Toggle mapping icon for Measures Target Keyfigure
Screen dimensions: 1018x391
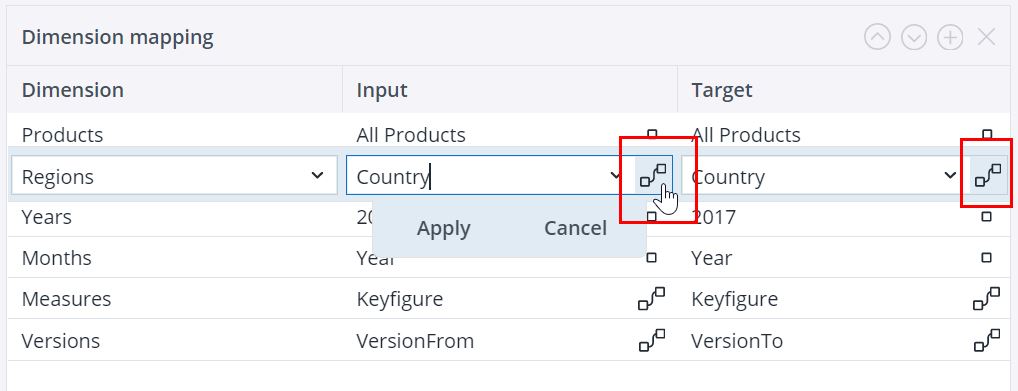987,299
